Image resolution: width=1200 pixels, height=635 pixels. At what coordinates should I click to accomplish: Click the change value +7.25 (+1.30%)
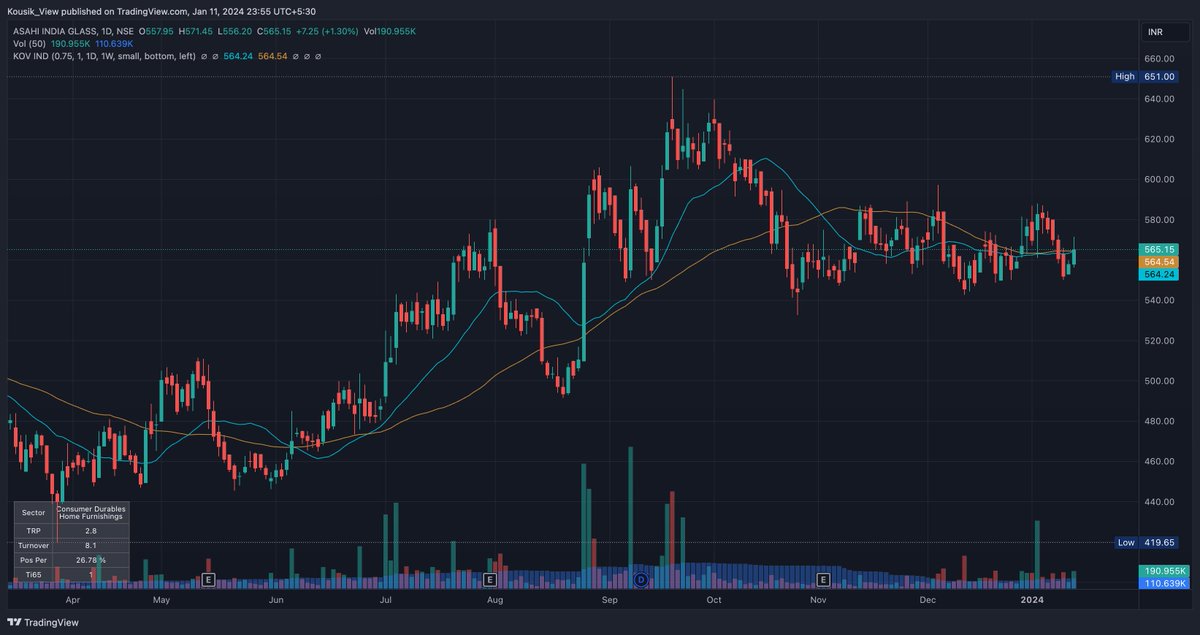[x=328, y=31]
